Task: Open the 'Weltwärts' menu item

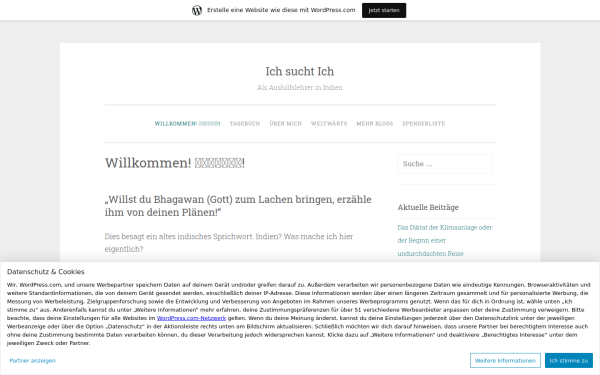Action: [329, 124]
